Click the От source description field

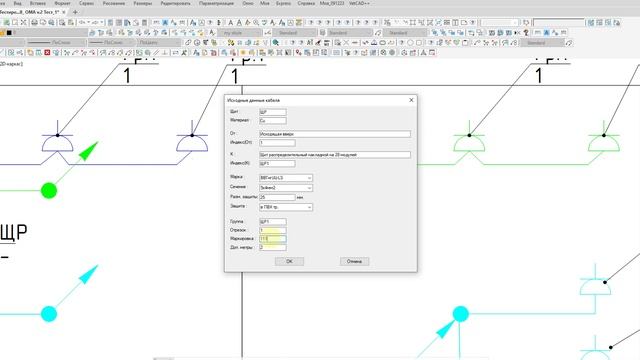(x=335, y=134)
